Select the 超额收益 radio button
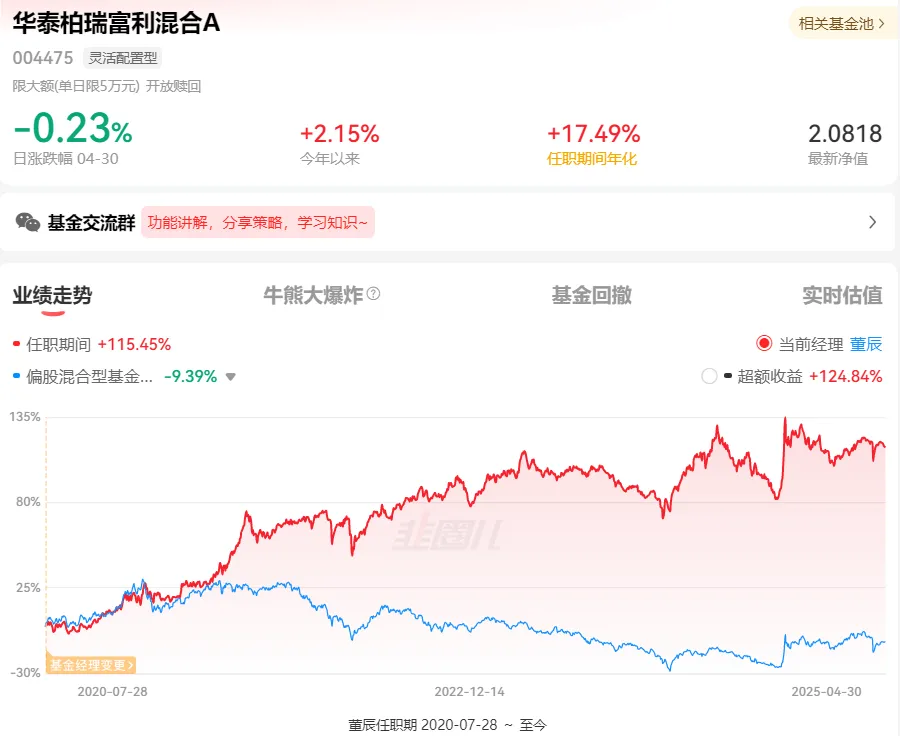The image size is (900, 736). click(709, 377)
